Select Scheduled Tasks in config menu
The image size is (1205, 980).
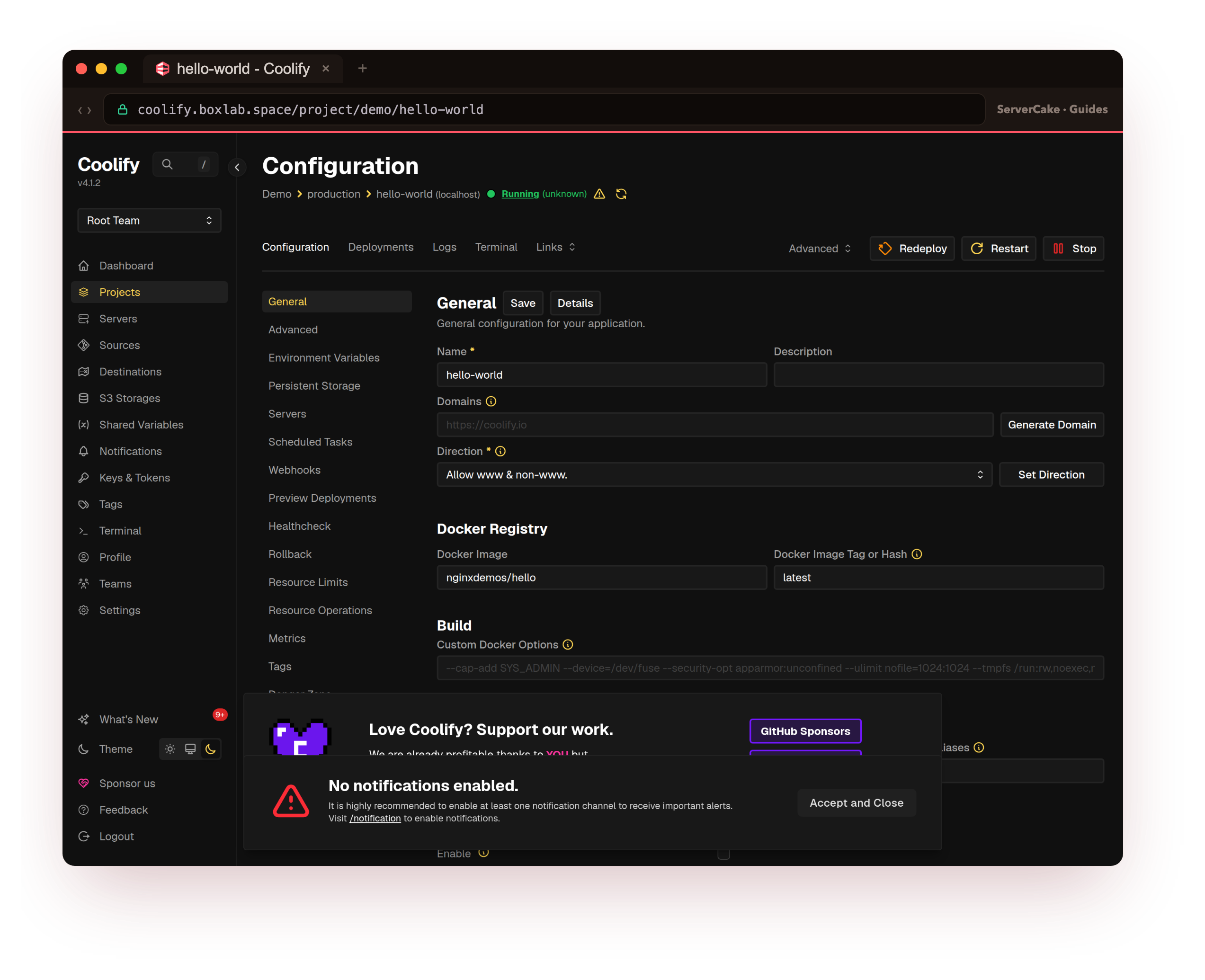(310, 442)
